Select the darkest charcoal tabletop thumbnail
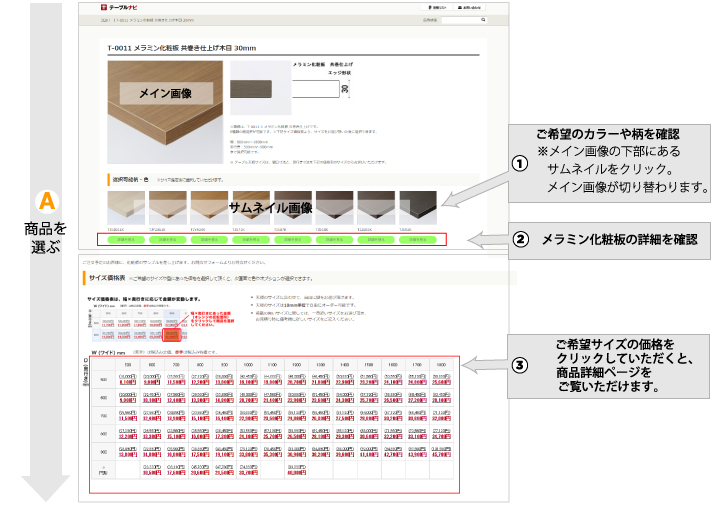Viewport: 724px width, 505px height. click(418, 208)
